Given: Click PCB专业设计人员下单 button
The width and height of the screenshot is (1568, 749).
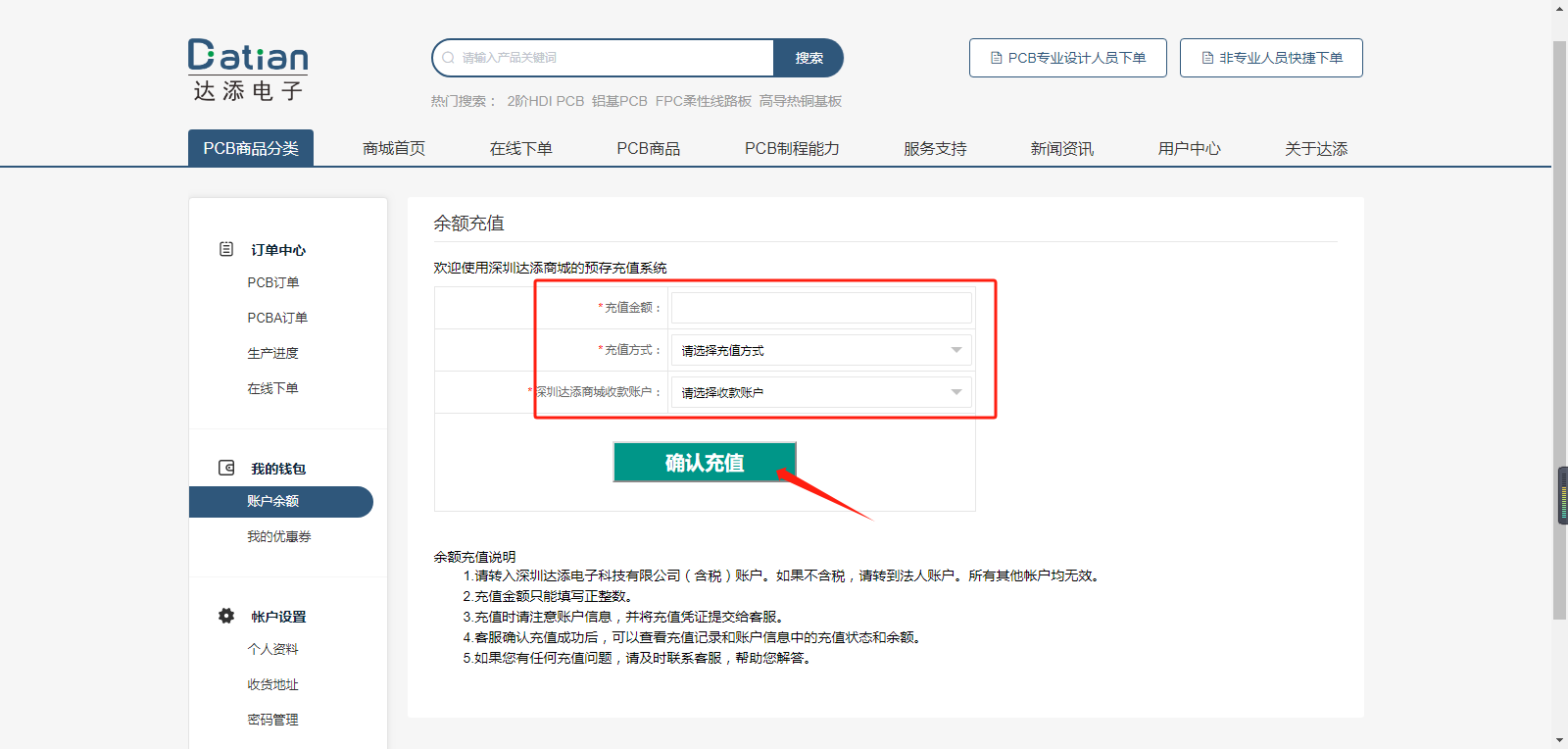Looking at the screenshot, I should pos(1068,58).
